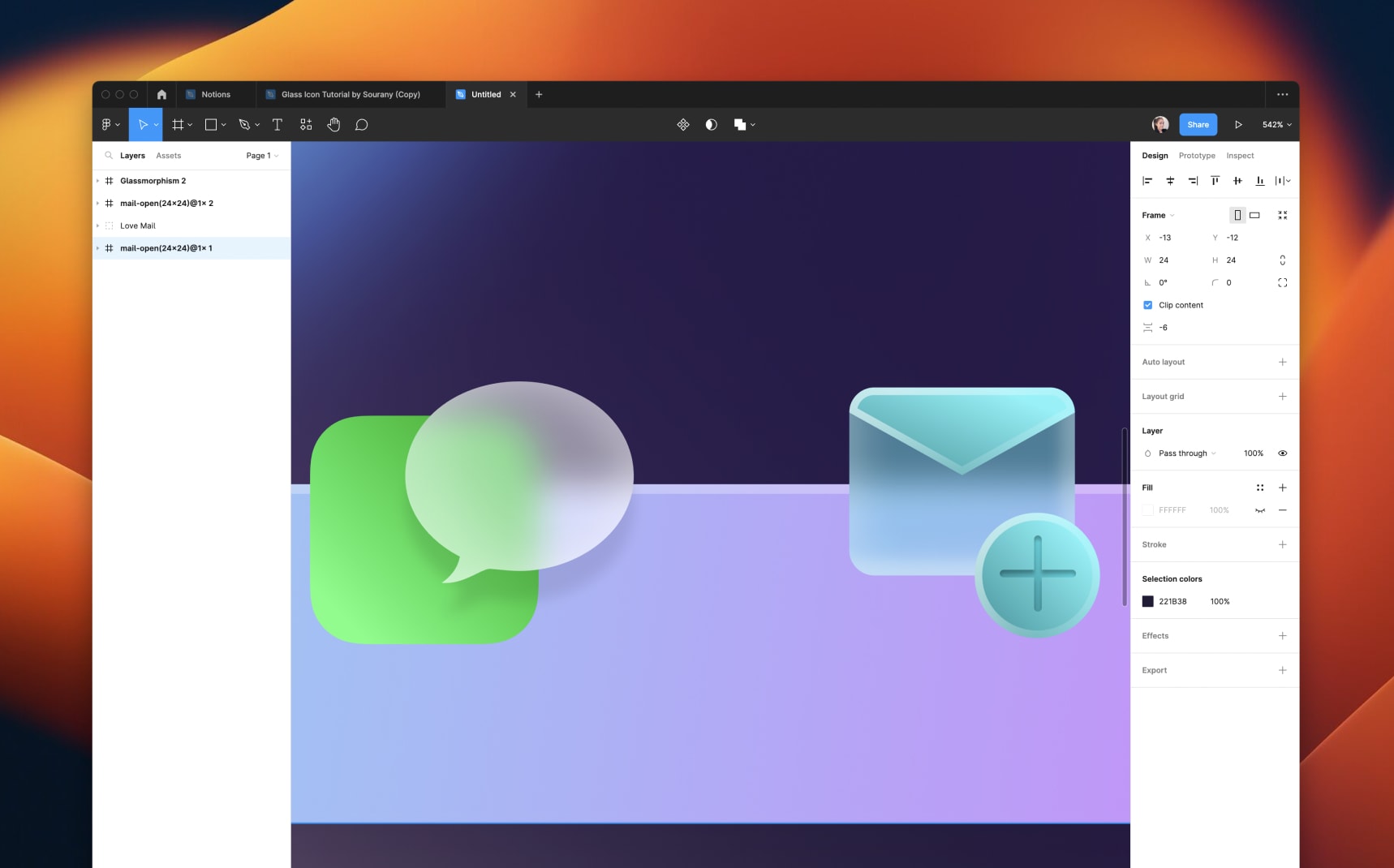Screen dimensions: 1394x868
Task: Click the Share button
Action: click(1198, 124)
